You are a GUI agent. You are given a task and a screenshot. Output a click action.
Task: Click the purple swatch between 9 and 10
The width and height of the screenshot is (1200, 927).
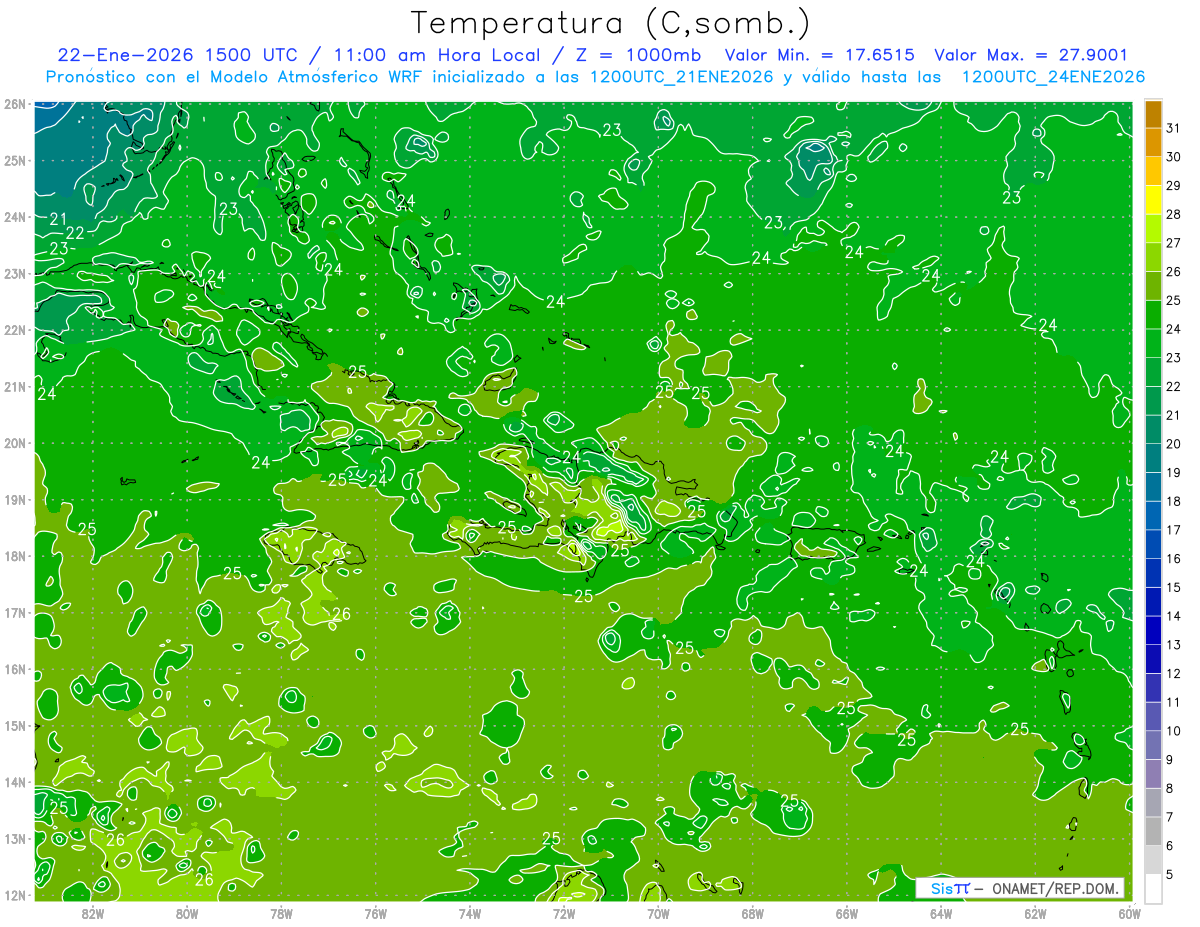pos(1153,745)
